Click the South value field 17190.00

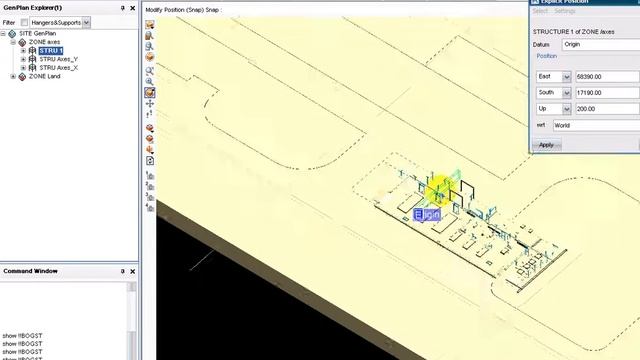607,93
